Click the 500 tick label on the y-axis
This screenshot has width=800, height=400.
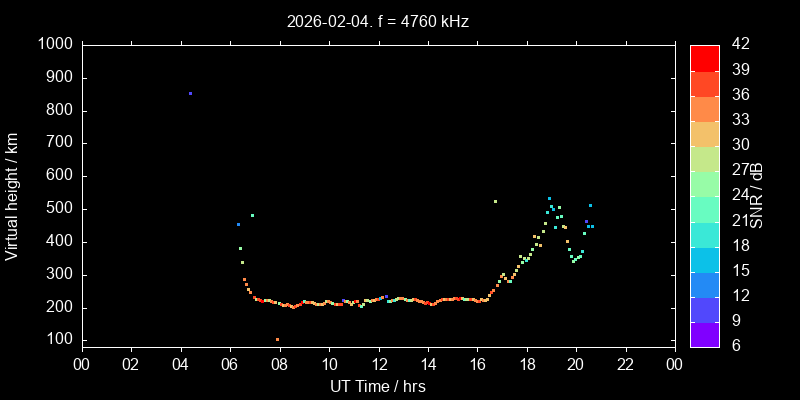pos(59,209)
